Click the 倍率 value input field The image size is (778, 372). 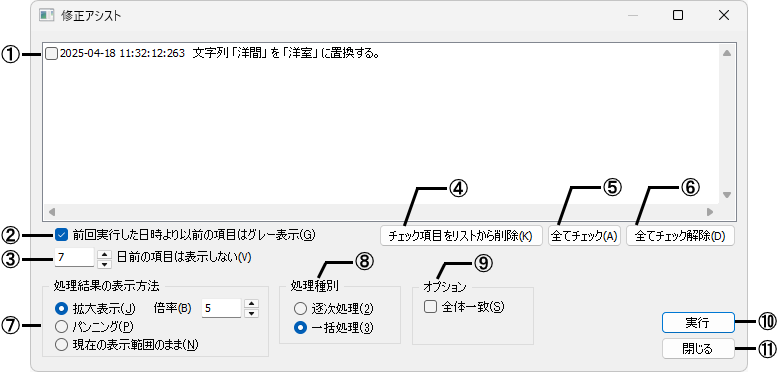(x=221, y=308)
